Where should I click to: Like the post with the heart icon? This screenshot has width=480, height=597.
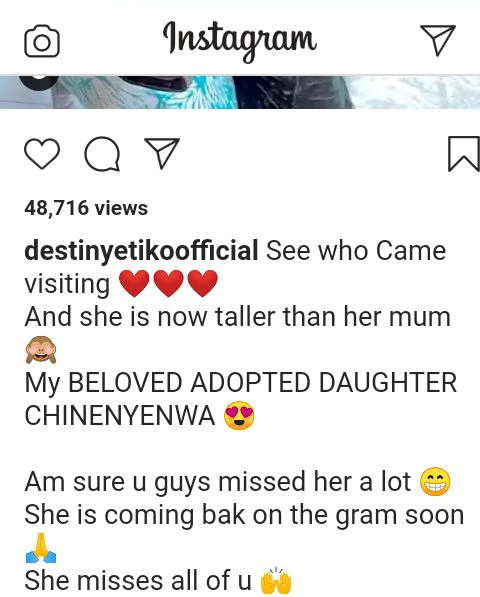pos(42,154)
